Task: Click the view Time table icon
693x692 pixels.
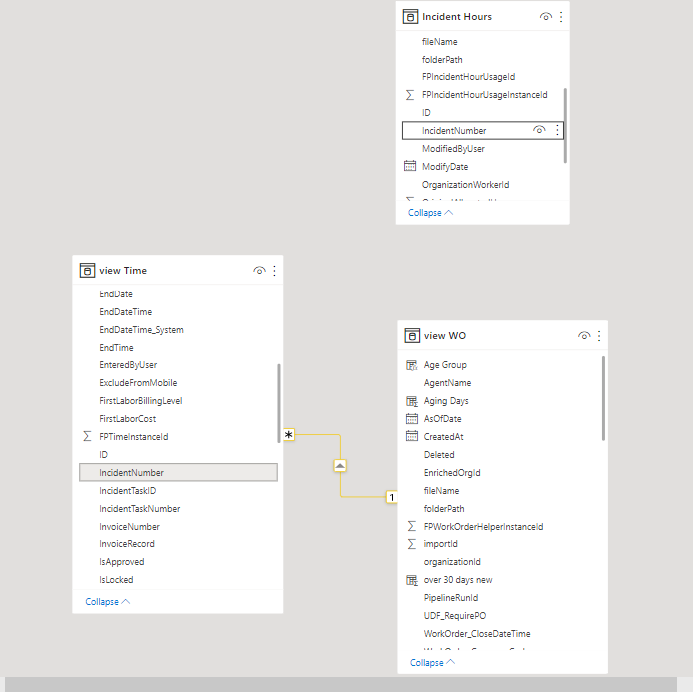Action: tap(87, 270)
